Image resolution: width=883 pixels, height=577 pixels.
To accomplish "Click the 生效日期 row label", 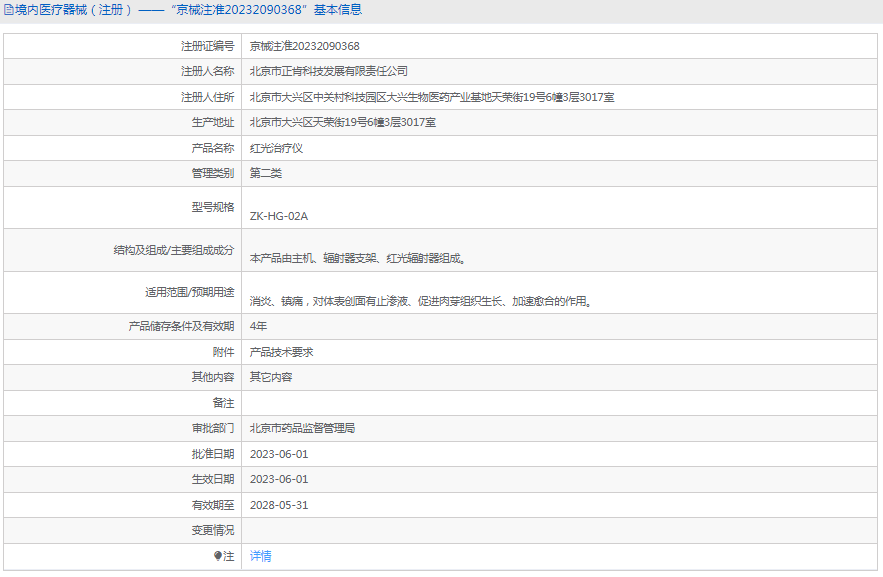I will tap(213, 479).
